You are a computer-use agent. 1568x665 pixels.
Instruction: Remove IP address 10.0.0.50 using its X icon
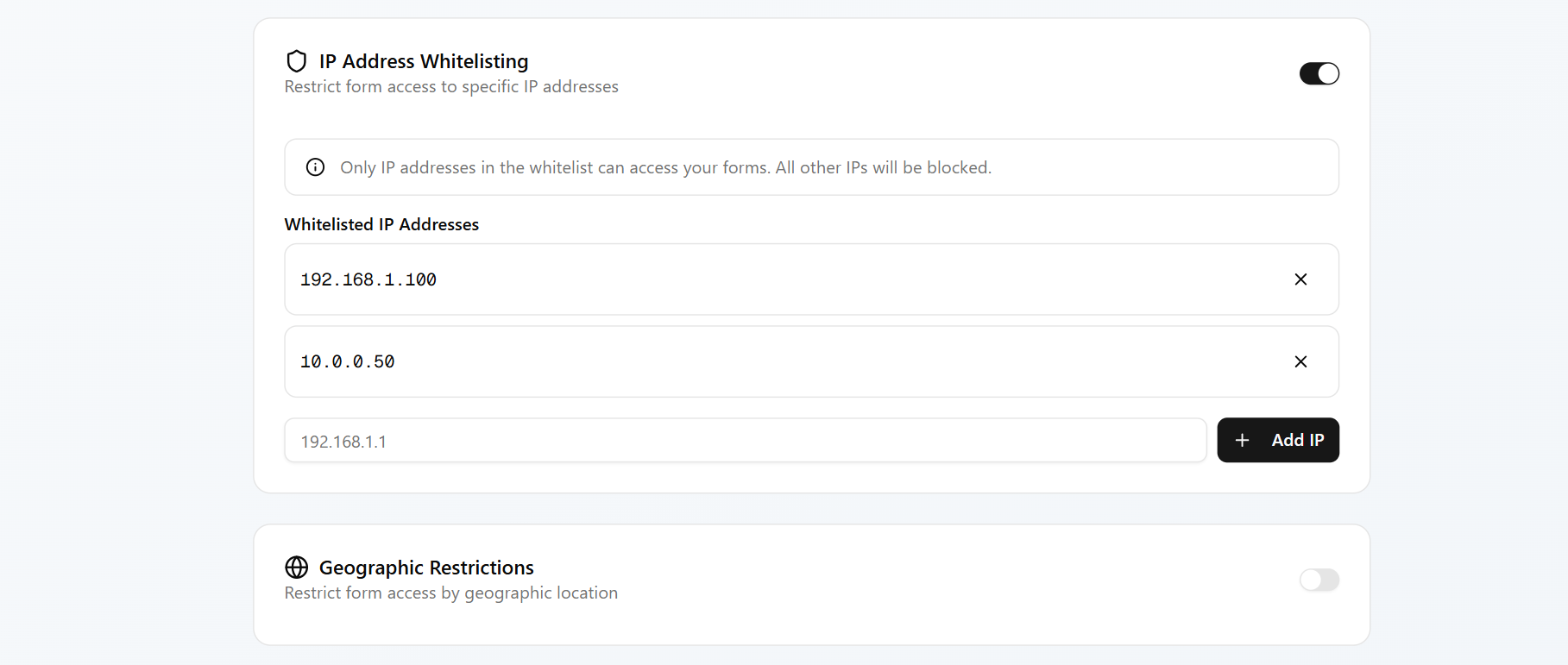tap(1300, 361)
